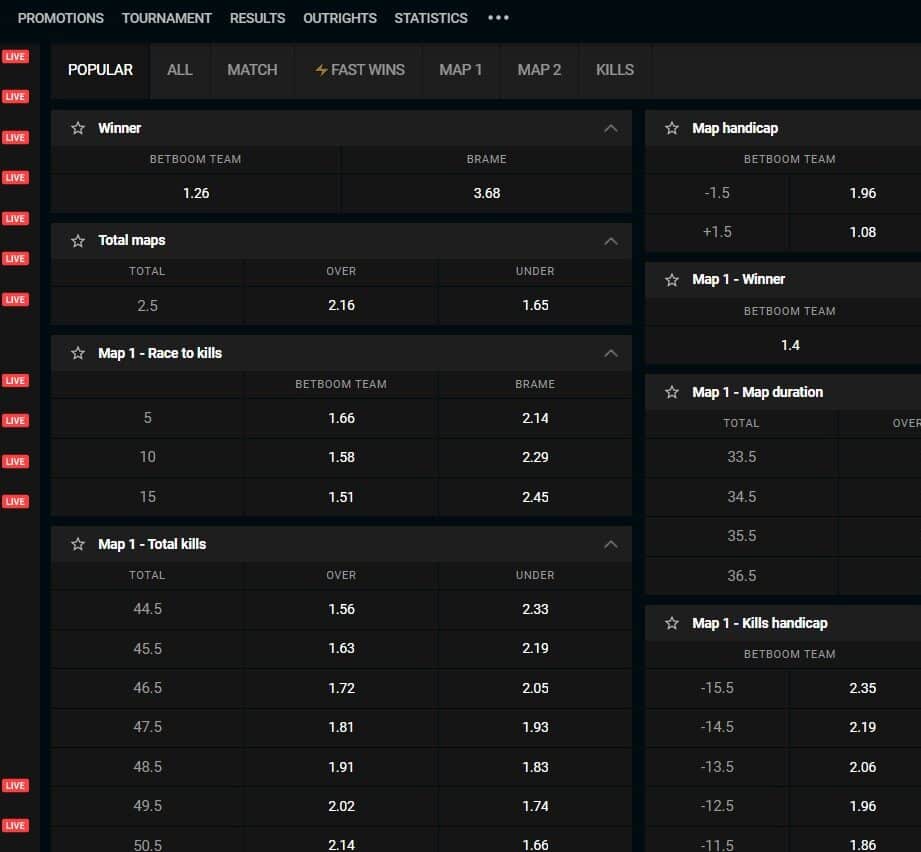Viewport: 921px width, 852px height.
Task: Favorite the Map 1 - Winner market
Action: tap(672, 280)
